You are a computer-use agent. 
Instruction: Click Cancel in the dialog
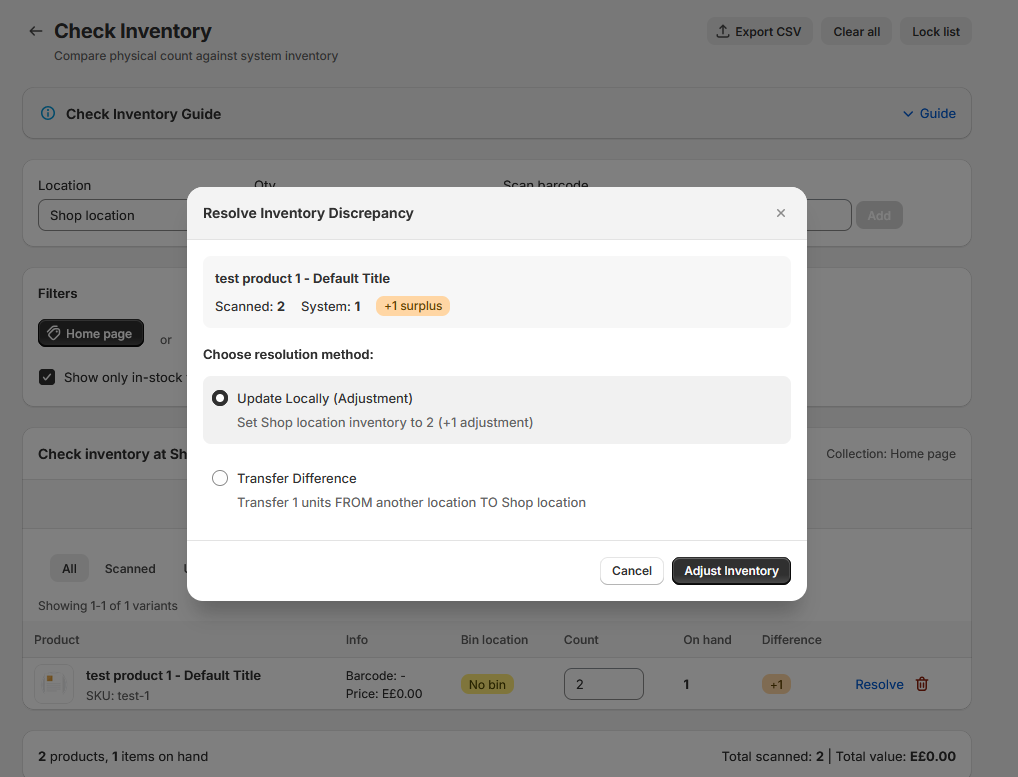point(632,571)
